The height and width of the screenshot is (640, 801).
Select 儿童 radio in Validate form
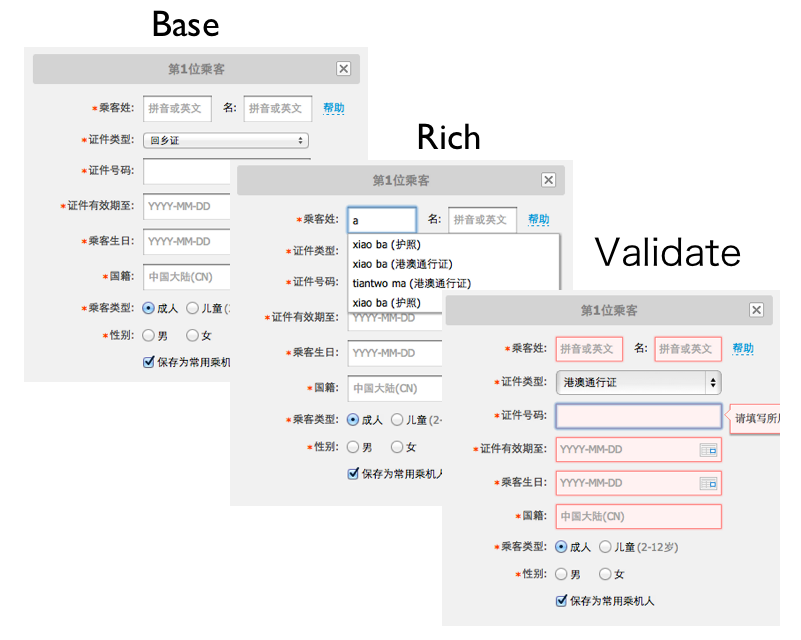click(x=605, y=547)
